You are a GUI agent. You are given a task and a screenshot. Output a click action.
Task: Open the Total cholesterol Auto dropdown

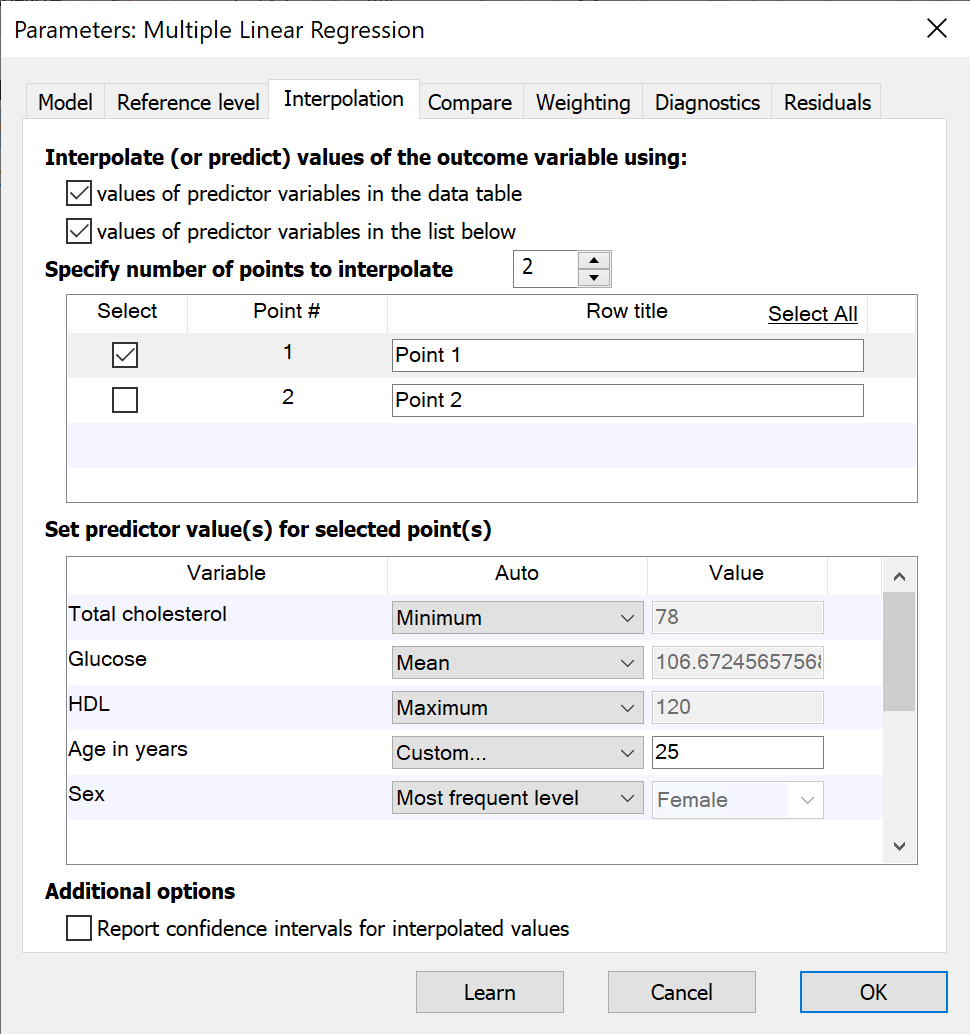click(x=516, y=618)
